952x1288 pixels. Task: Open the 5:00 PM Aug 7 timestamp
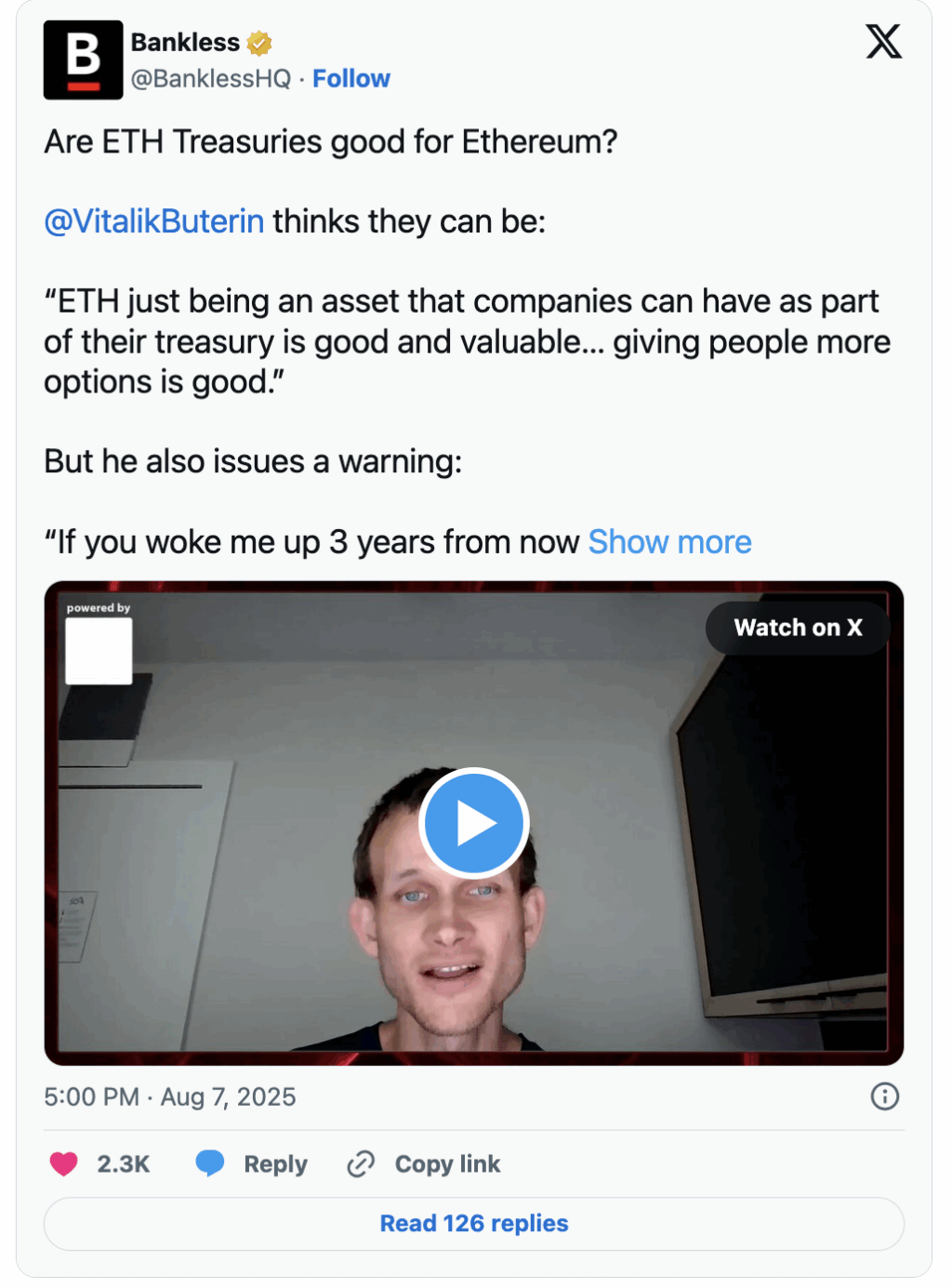[170, 1097]
